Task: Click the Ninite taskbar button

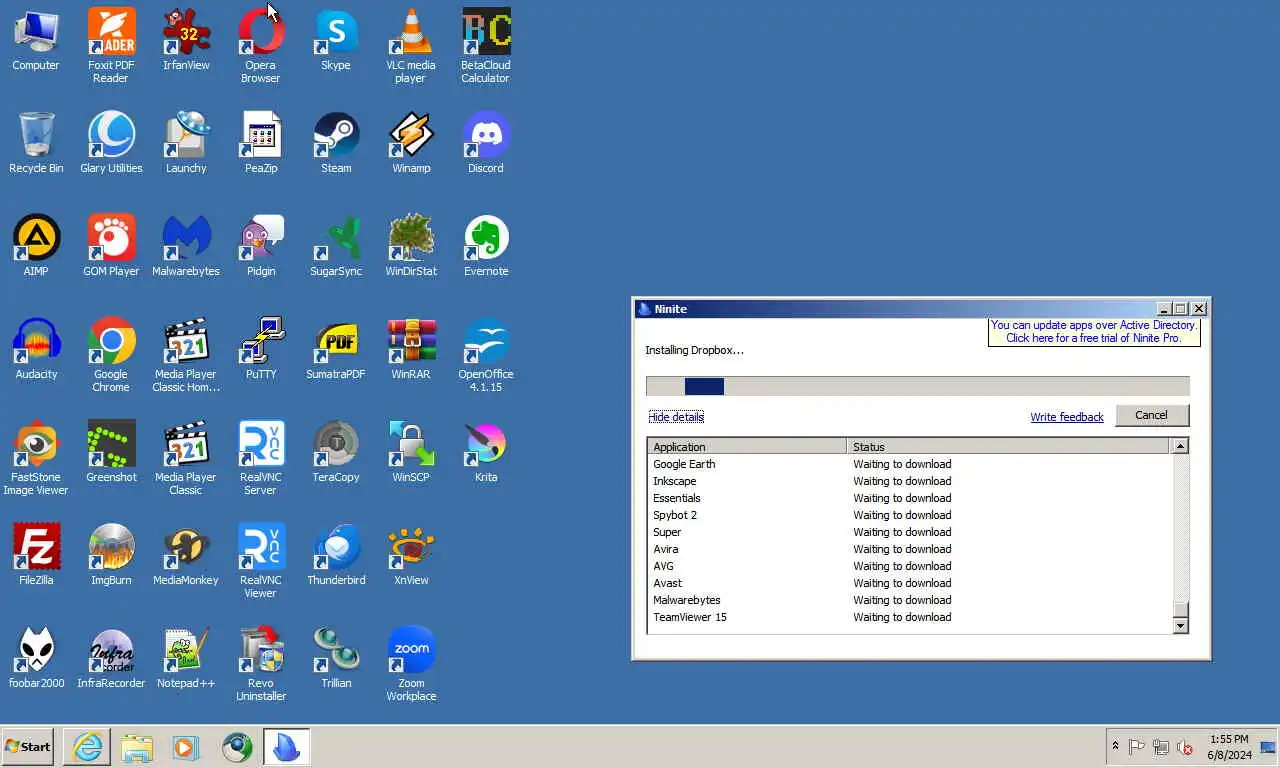Action: point(287,746)
